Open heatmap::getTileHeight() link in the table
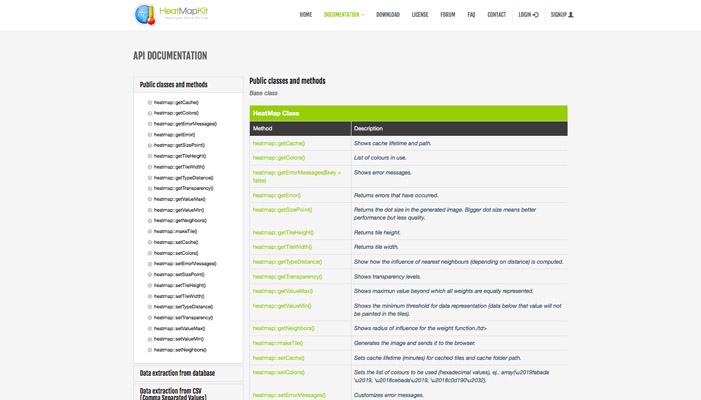 click(283, 232)
